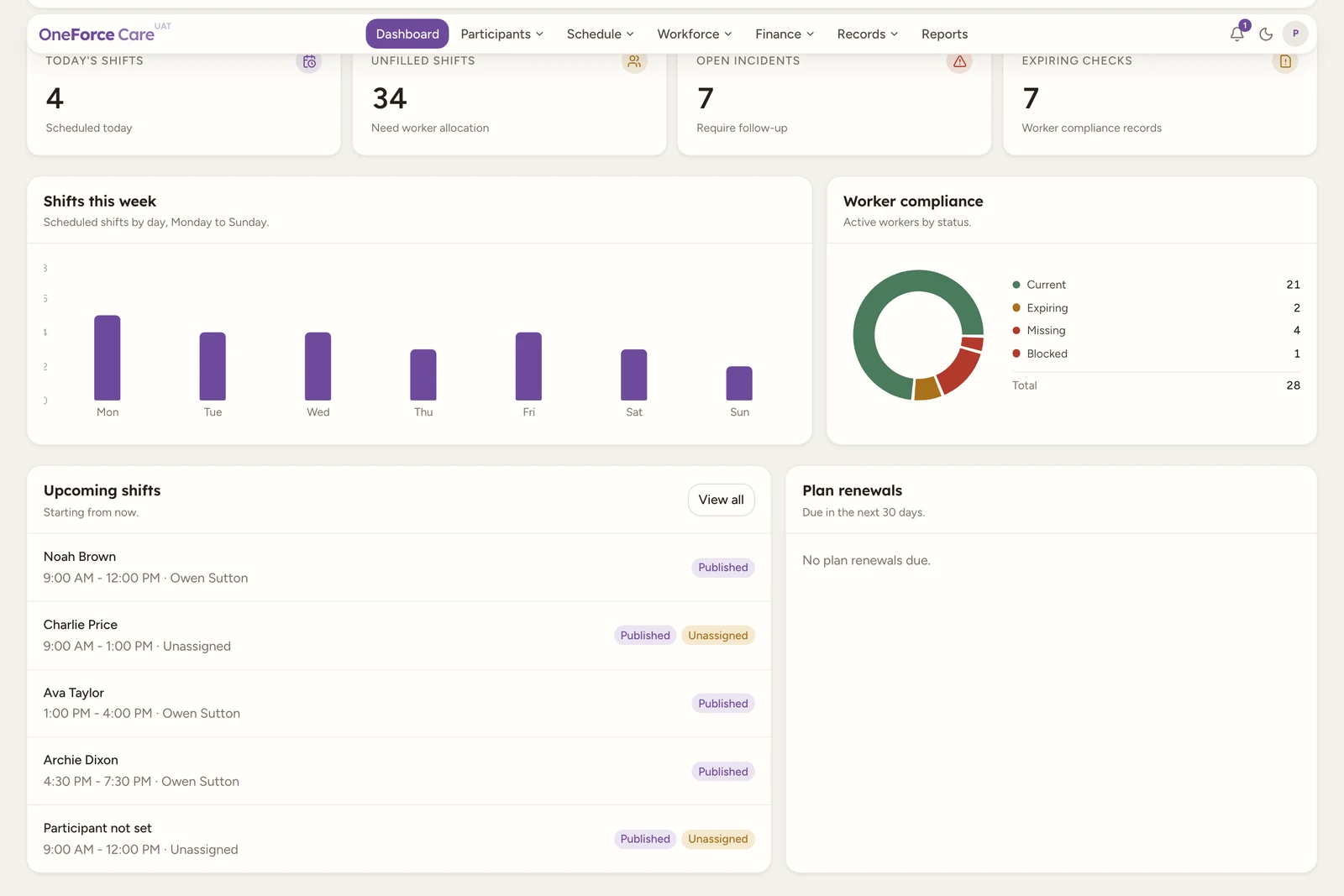This screenshot has width=1344, height=896.
Task: Click Published badge on Ava Taylor row
Action: (723, 704)
